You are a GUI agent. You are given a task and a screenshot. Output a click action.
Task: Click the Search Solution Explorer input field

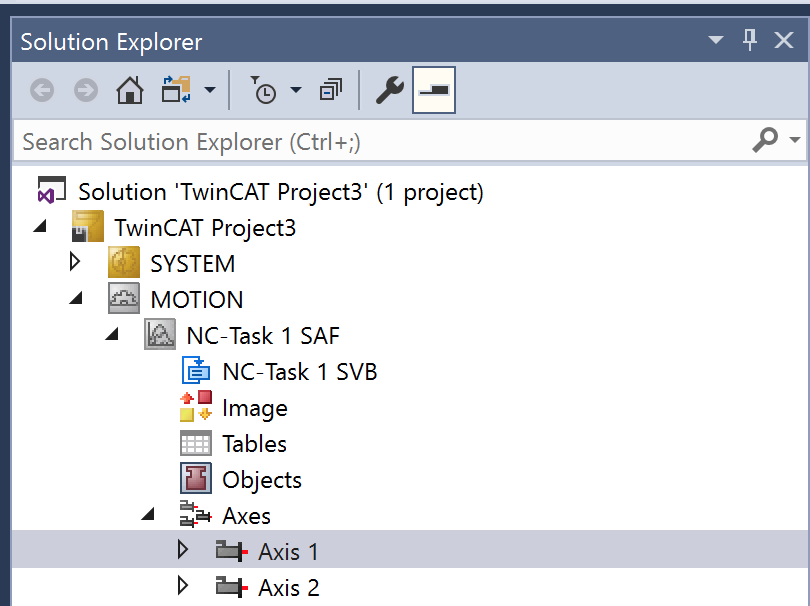pyautogui.click(x=382, y=141)
